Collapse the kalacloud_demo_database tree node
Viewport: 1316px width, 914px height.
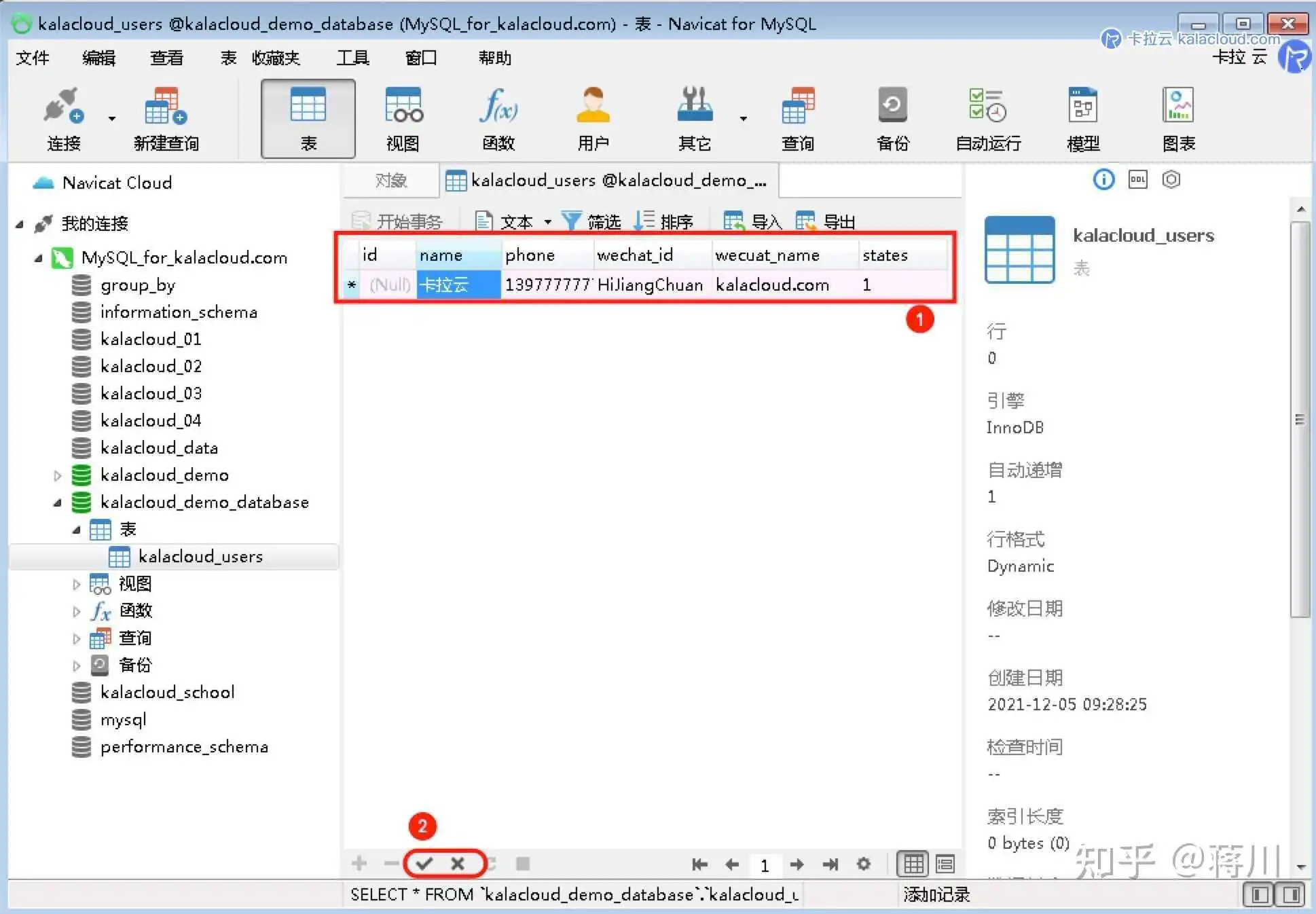pyautogui.click(x=58, y=502)
